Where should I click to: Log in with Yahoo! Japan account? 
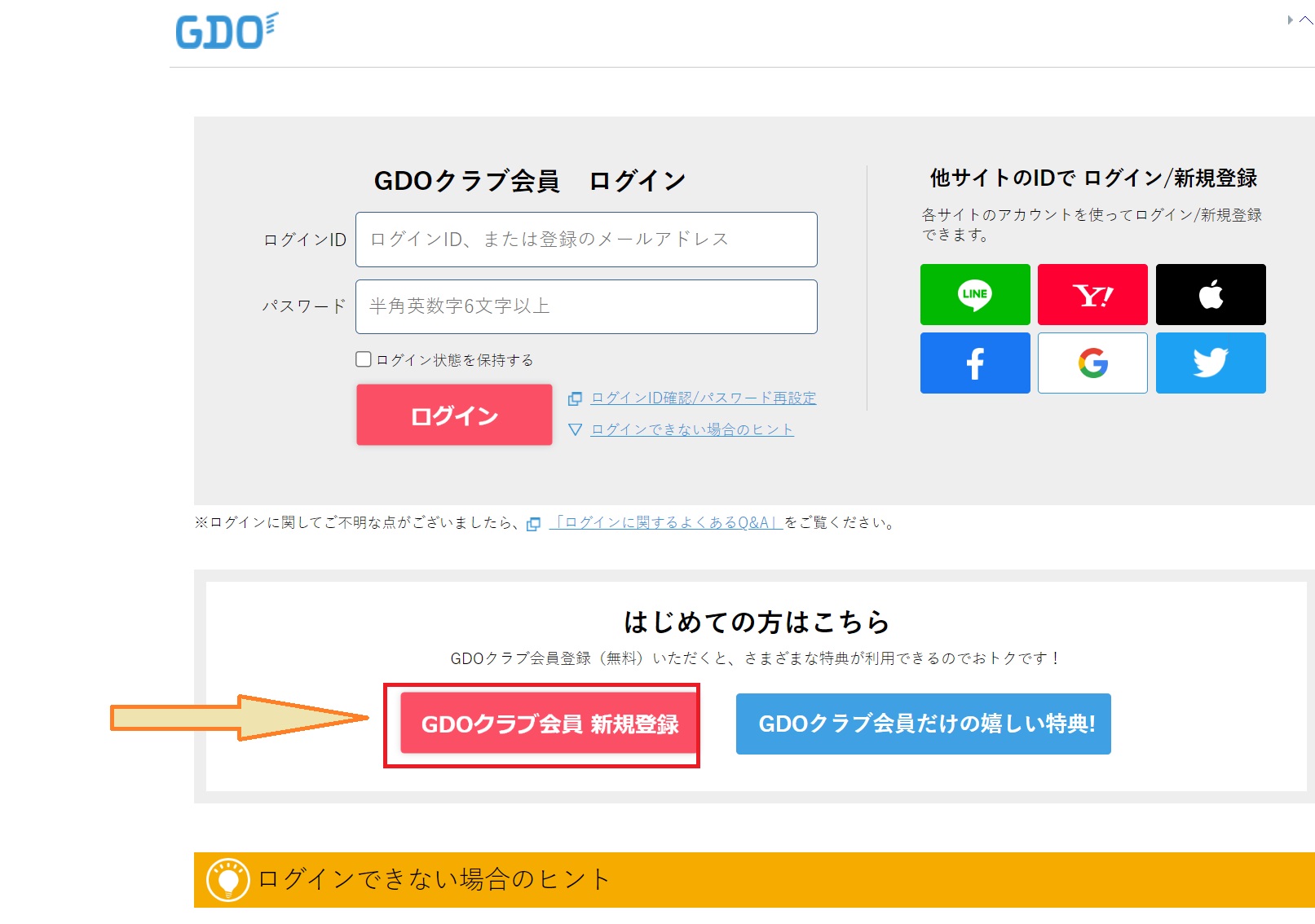point(1092,294)
